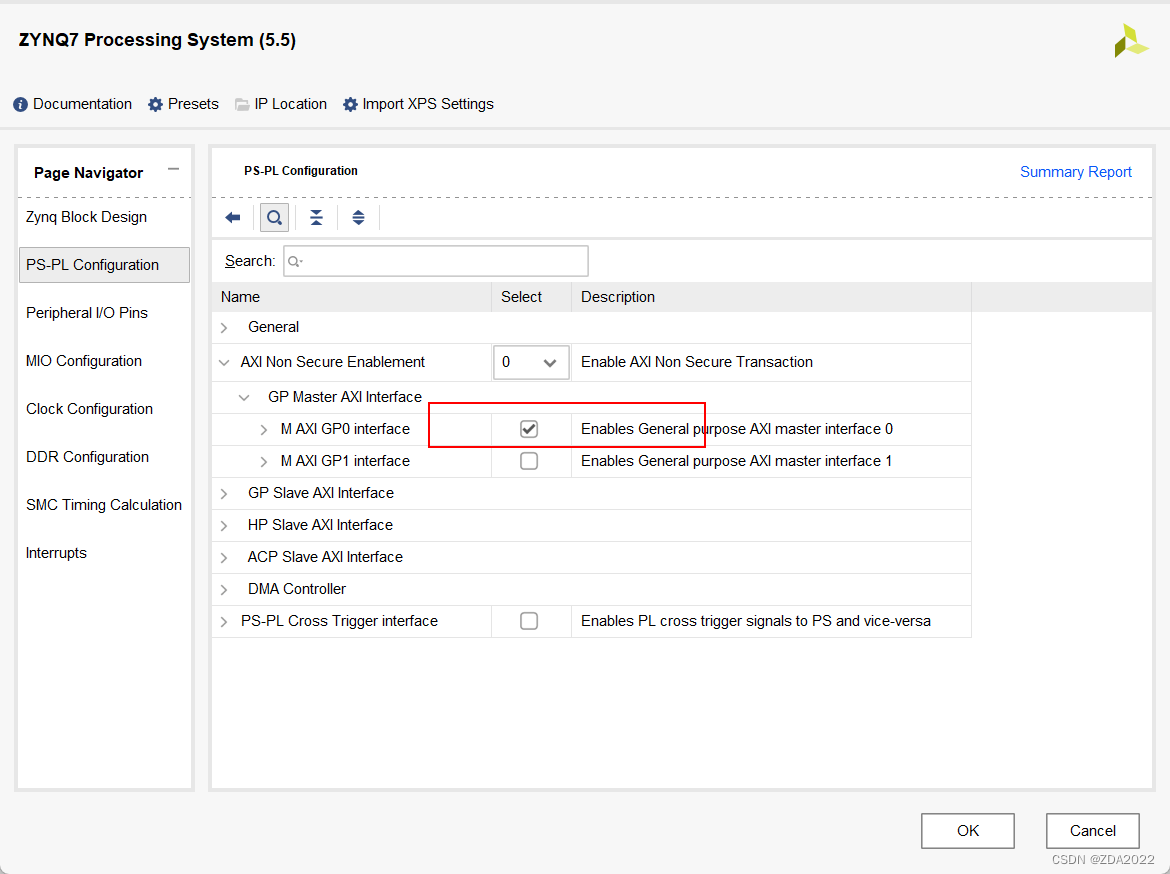Expand the M AXI GP1 interface row
Viewport: 1170px width, 874px height.
(263, 462)
